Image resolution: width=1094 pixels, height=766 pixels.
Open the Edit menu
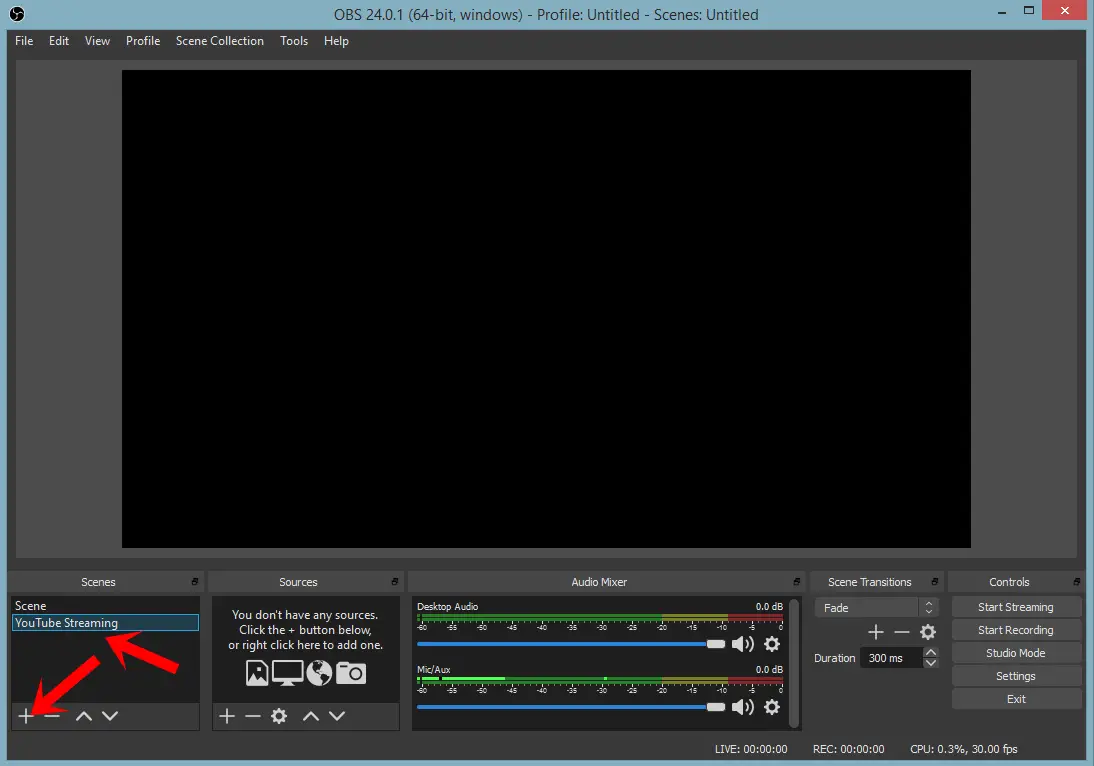pyautogui.click(x=59, y=41)
